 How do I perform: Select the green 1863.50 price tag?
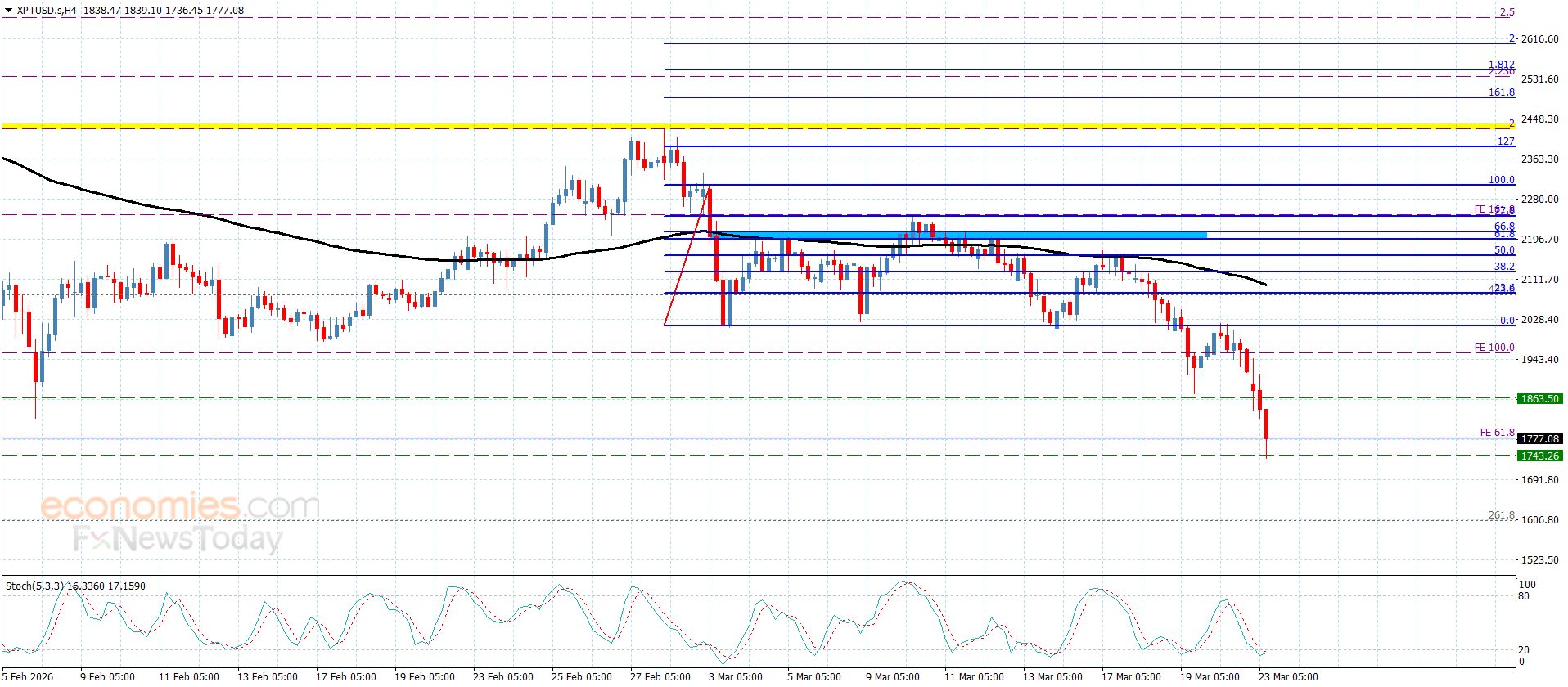tap(1539, 399)
